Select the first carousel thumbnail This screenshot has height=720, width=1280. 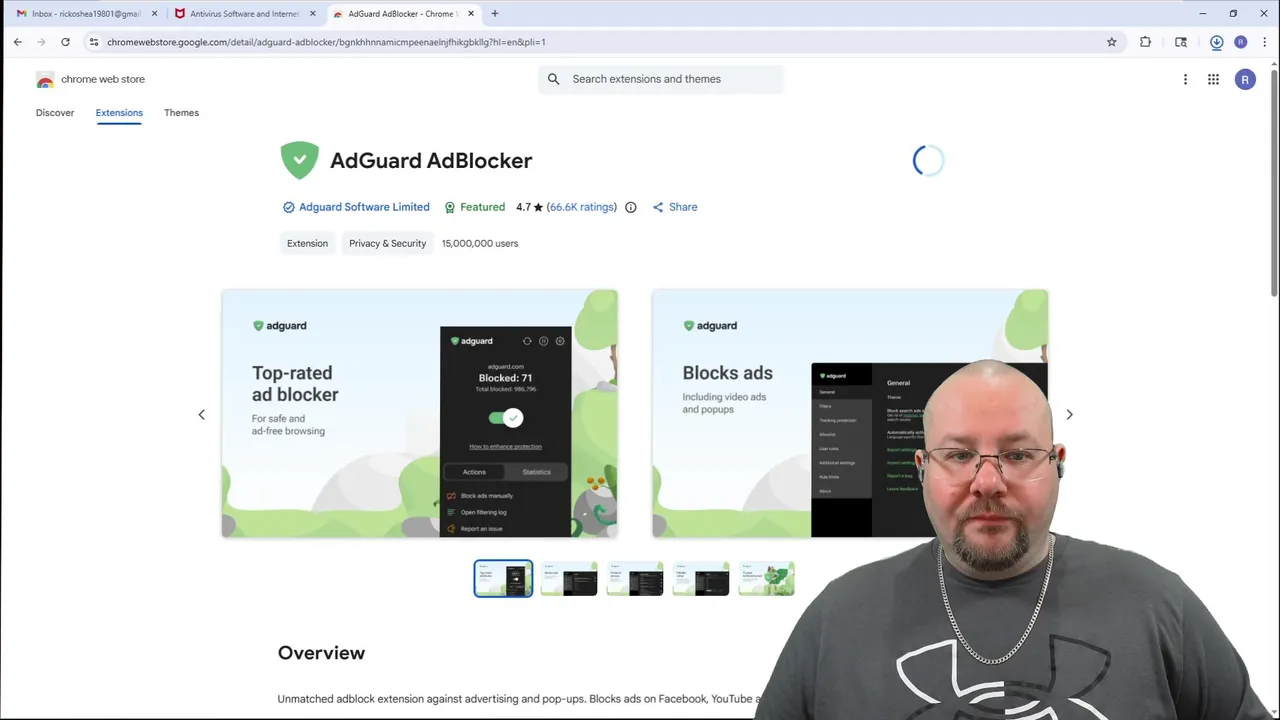point(503,578)
